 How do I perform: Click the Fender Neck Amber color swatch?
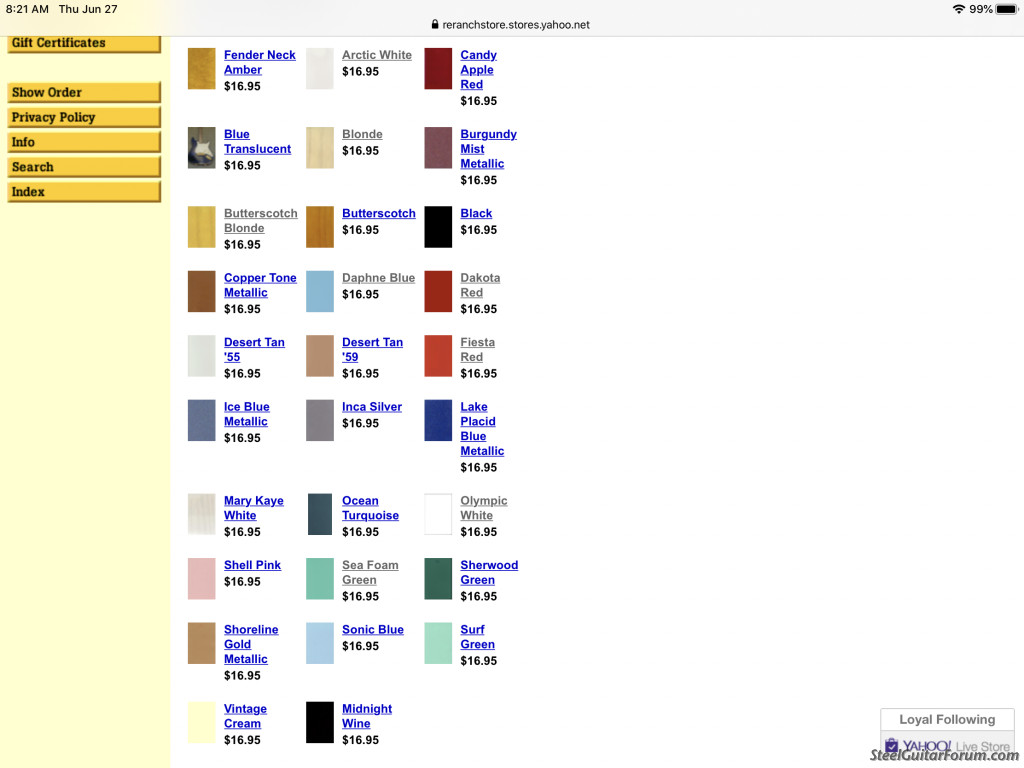[x=201, y=69]
